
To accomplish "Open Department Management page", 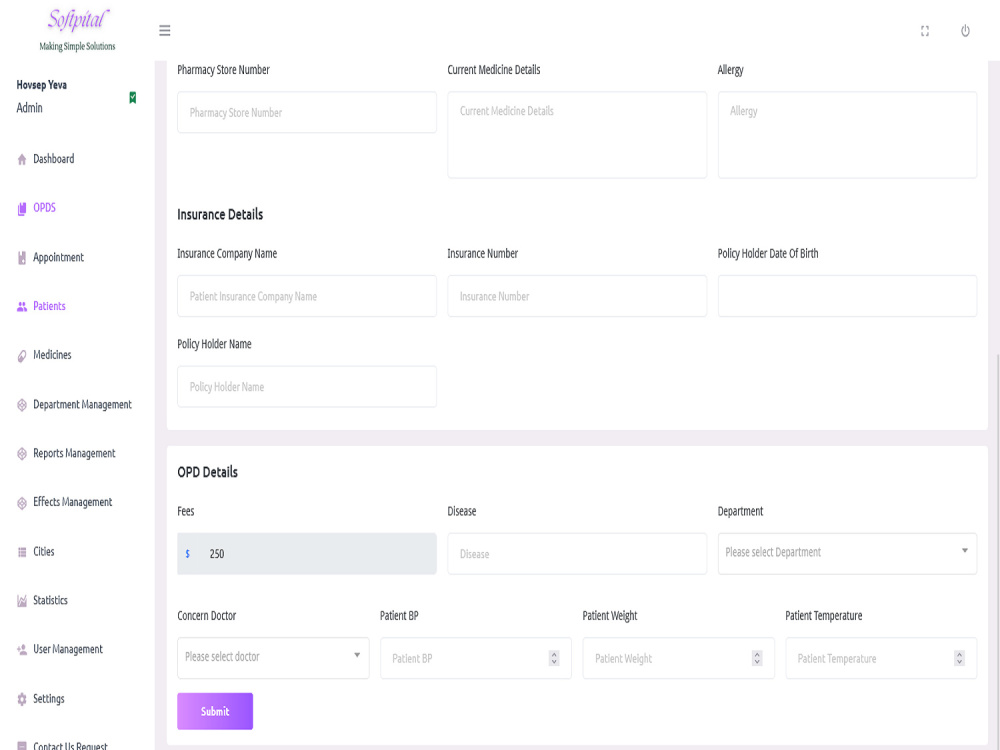I will pyautogui.click(x=82, y=404).
